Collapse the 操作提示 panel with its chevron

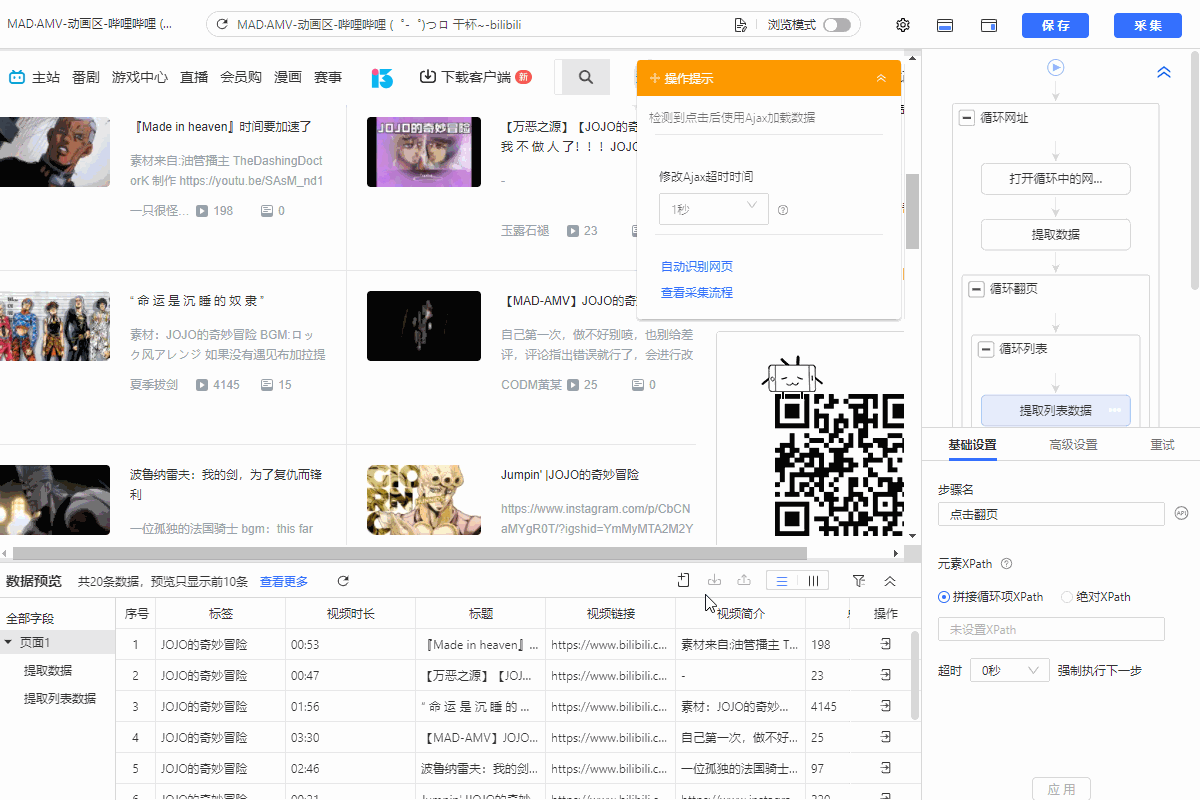tap(881, 78)
